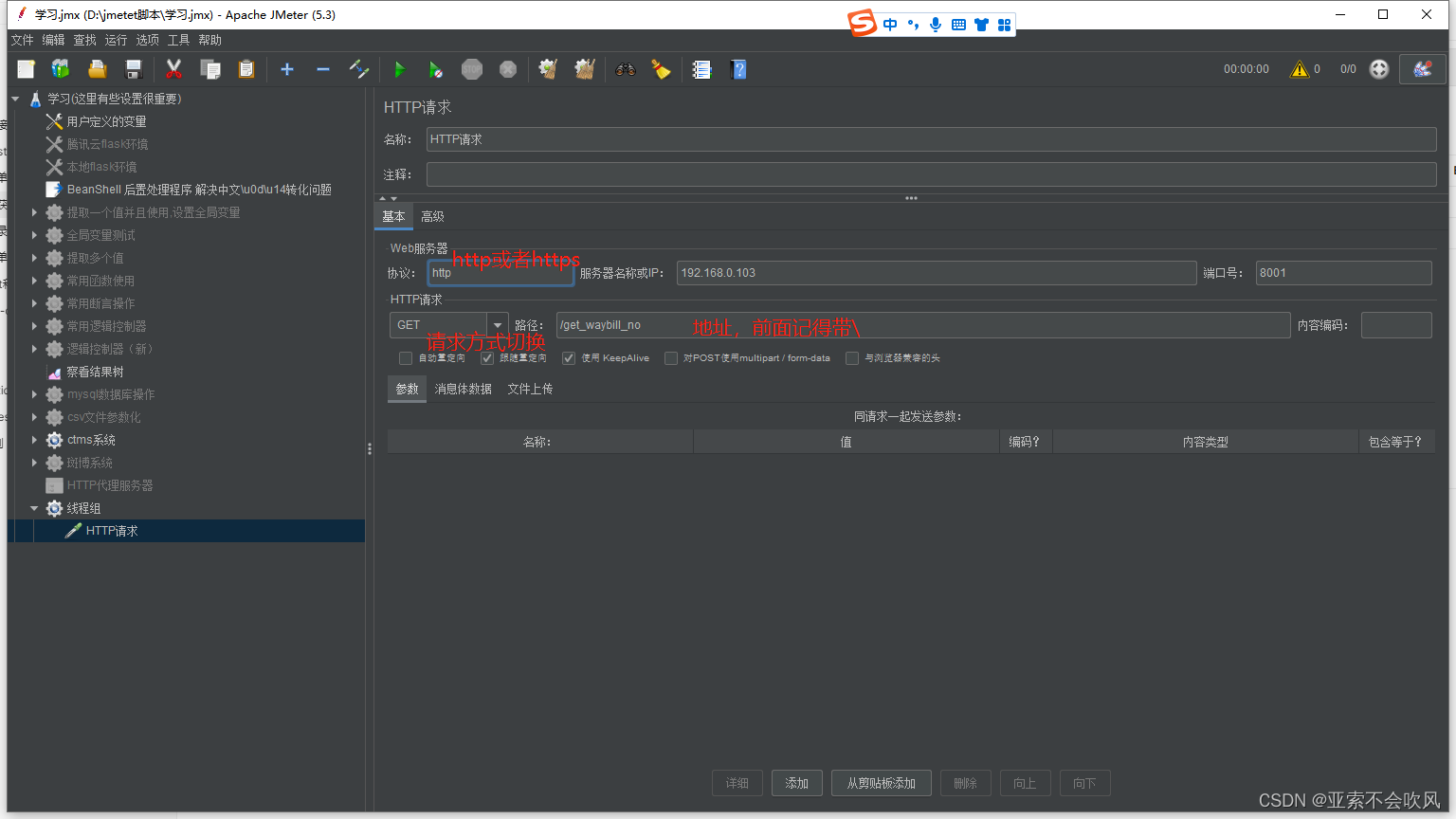Toggle 使用 KeepAlive checkbox
Viewport: 1456px width, 819px height.
coord(569,358)
